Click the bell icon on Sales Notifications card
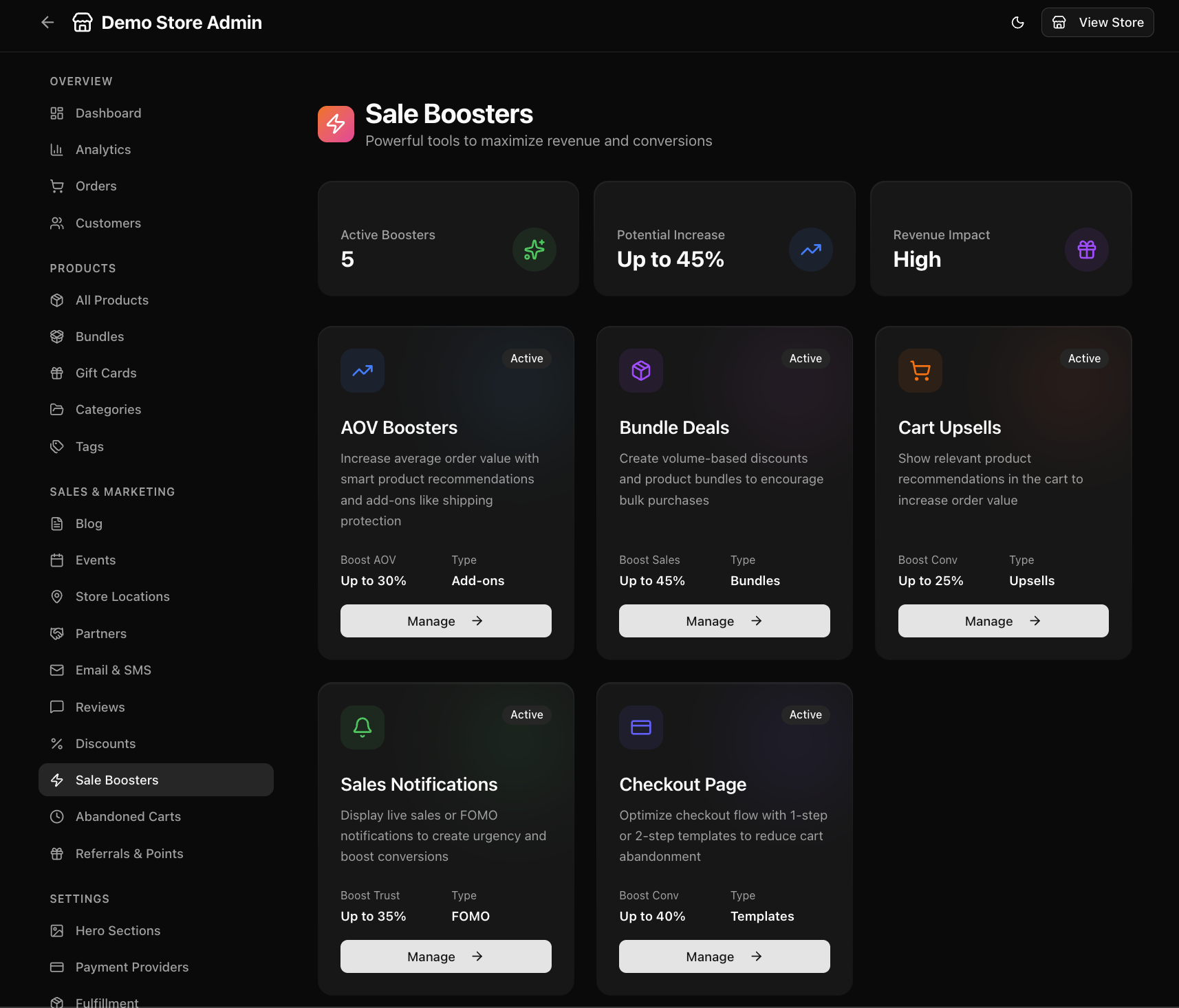This screenshot has width=1179, height=1008. [x=363, y=727]
